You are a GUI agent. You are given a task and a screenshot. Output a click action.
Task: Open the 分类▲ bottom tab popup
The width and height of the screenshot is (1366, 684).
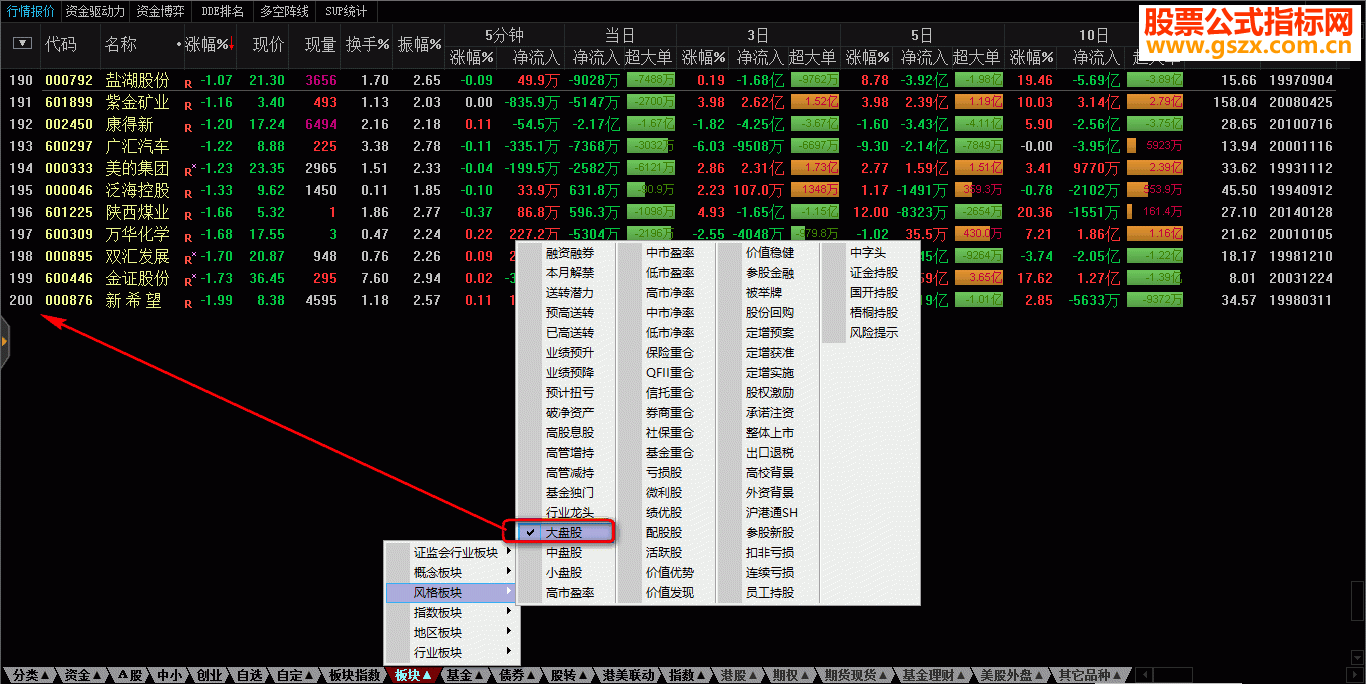click(31, 675)
